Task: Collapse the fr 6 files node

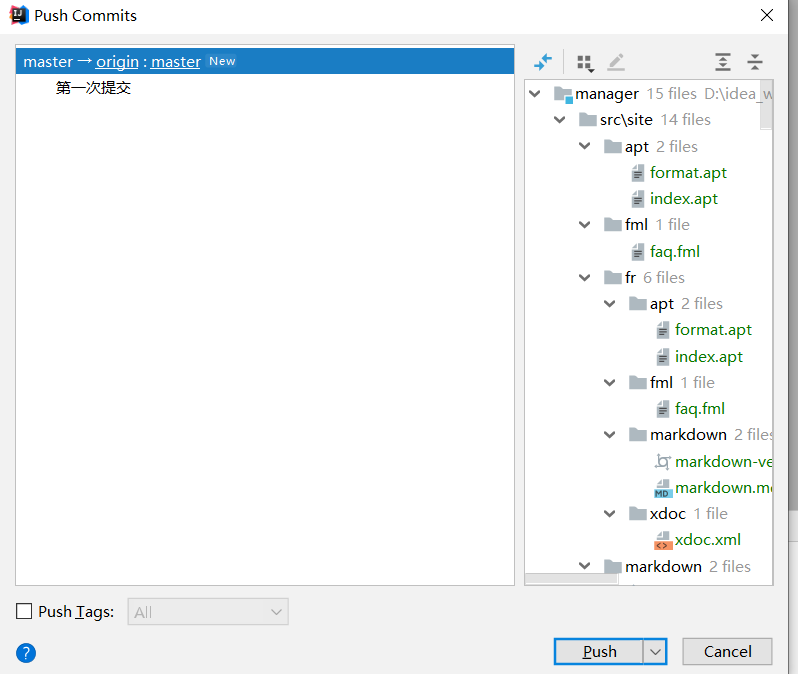Action: click(x=584, y=277)
